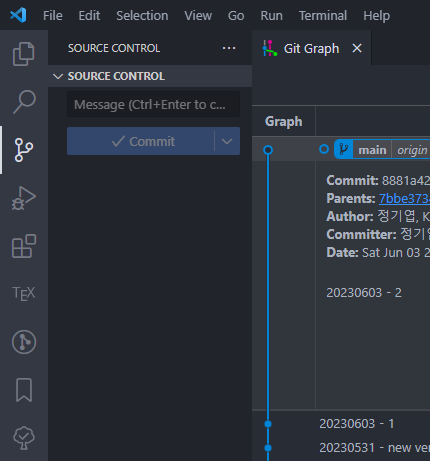Image resolution: width=430 pixels, height=461 pixels.
Task: Open the Go menu
Action: click(x=236, y=16)
